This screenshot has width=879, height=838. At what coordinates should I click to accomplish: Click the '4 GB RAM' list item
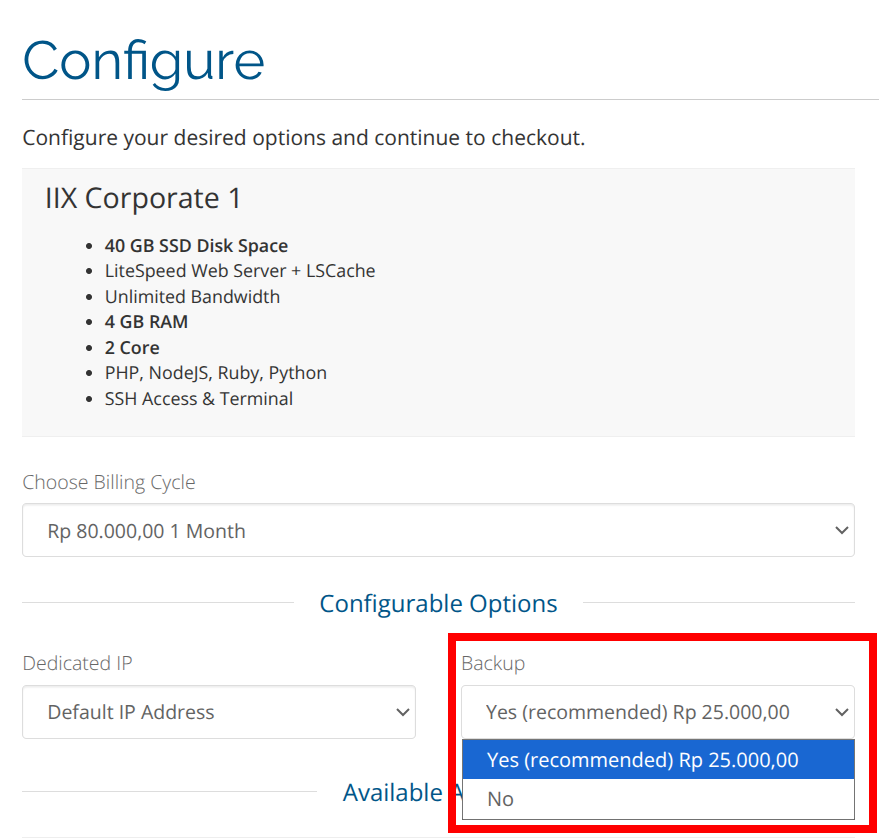146,322
